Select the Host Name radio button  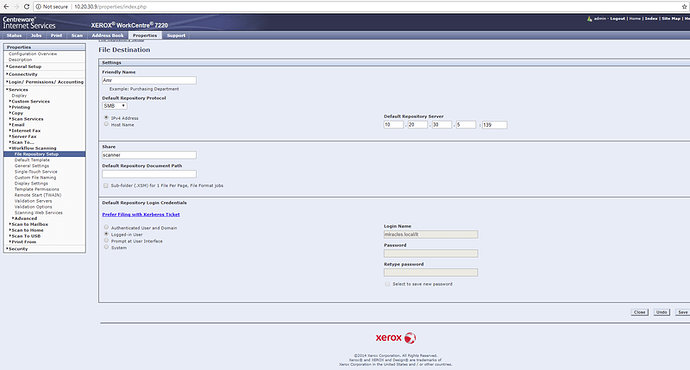[106, 125]
